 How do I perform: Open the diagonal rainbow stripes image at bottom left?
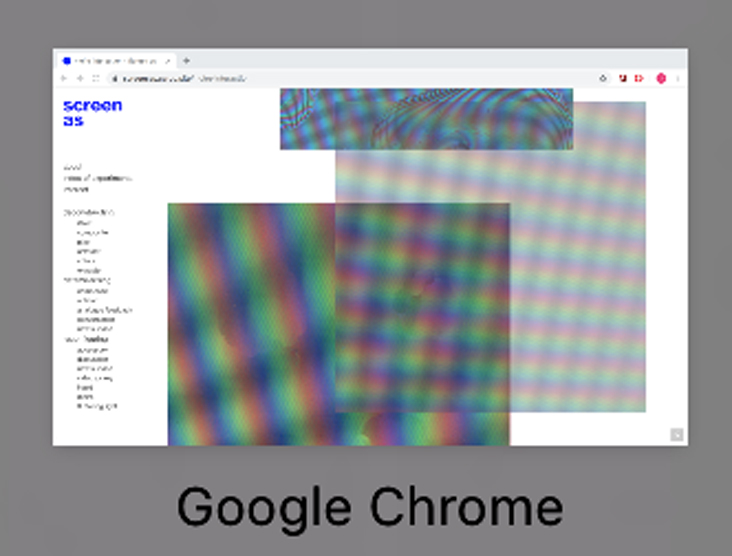pos(251,324)
